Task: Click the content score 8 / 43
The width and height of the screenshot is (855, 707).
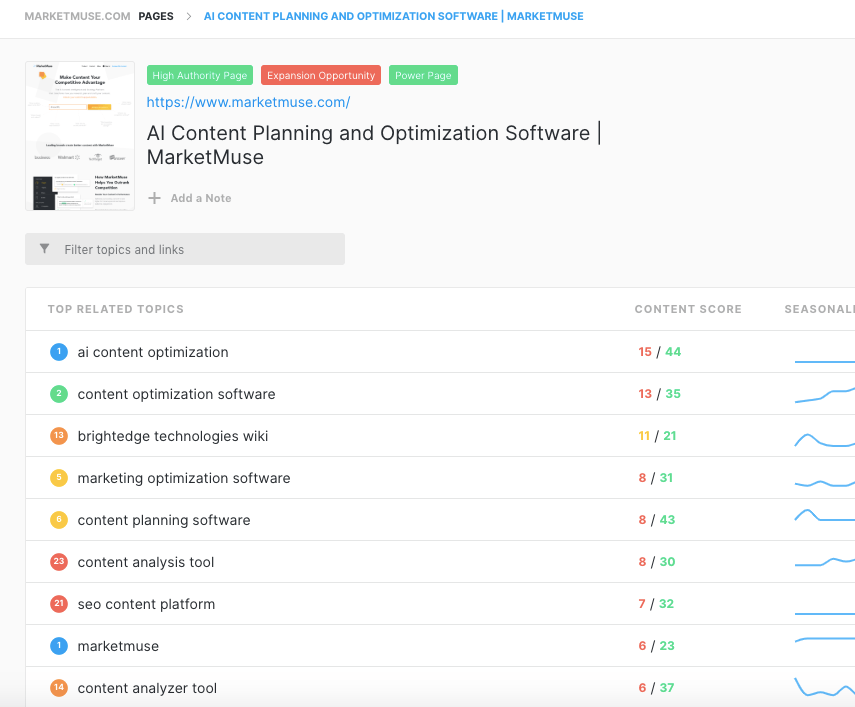Action: click(657, 519)
